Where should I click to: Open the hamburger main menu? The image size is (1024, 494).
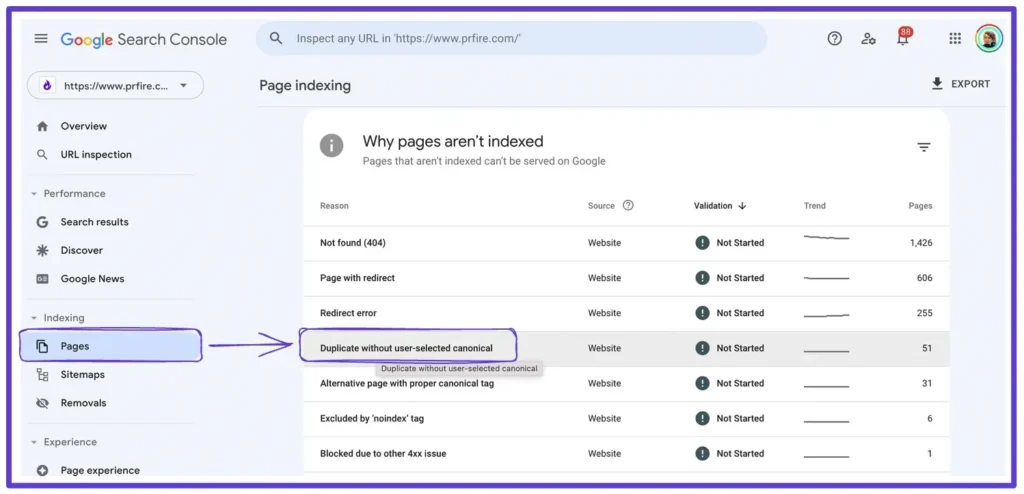[x=41, y=39]
